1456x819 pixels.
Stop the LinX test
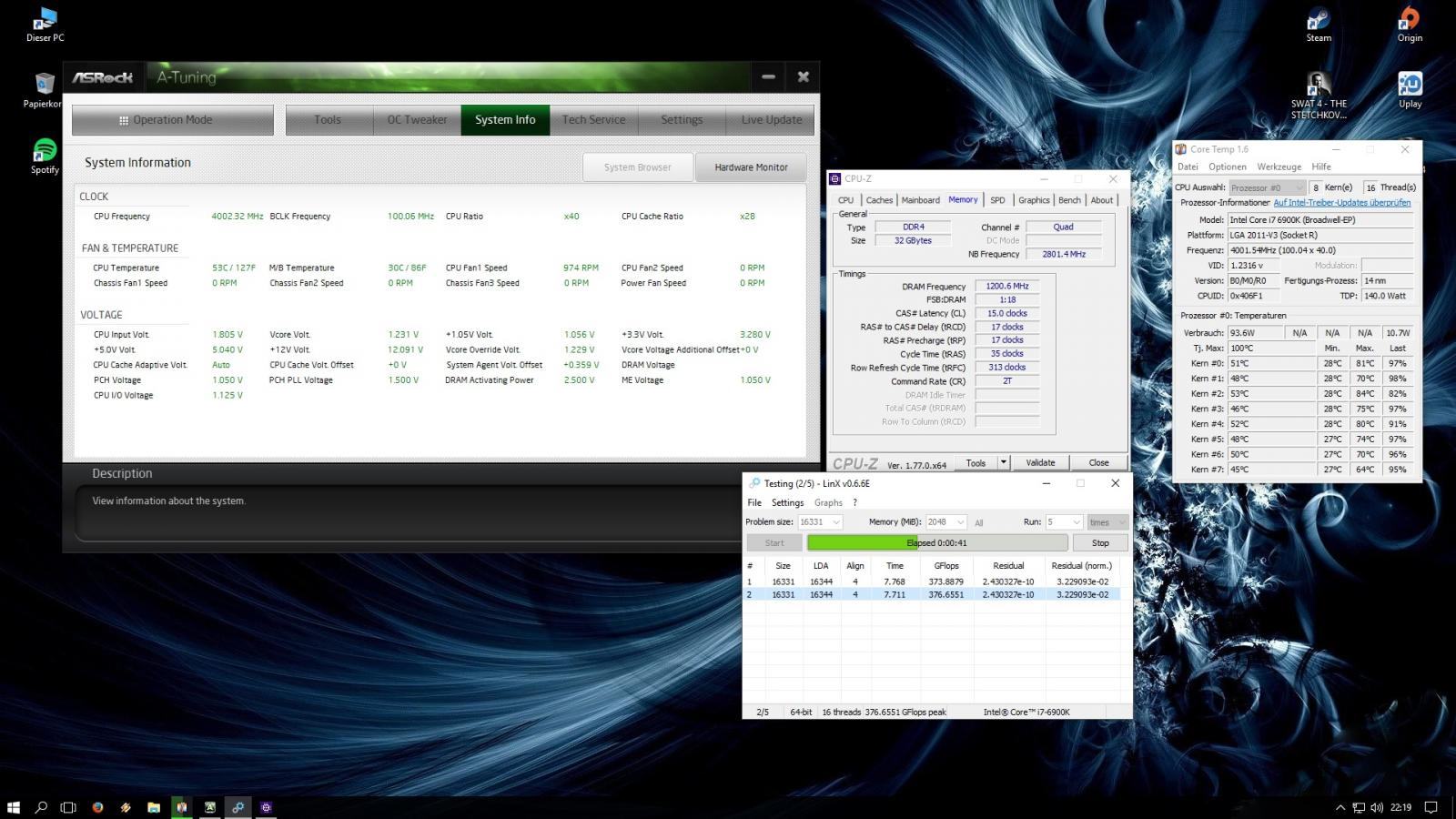tap(1100, 542)
